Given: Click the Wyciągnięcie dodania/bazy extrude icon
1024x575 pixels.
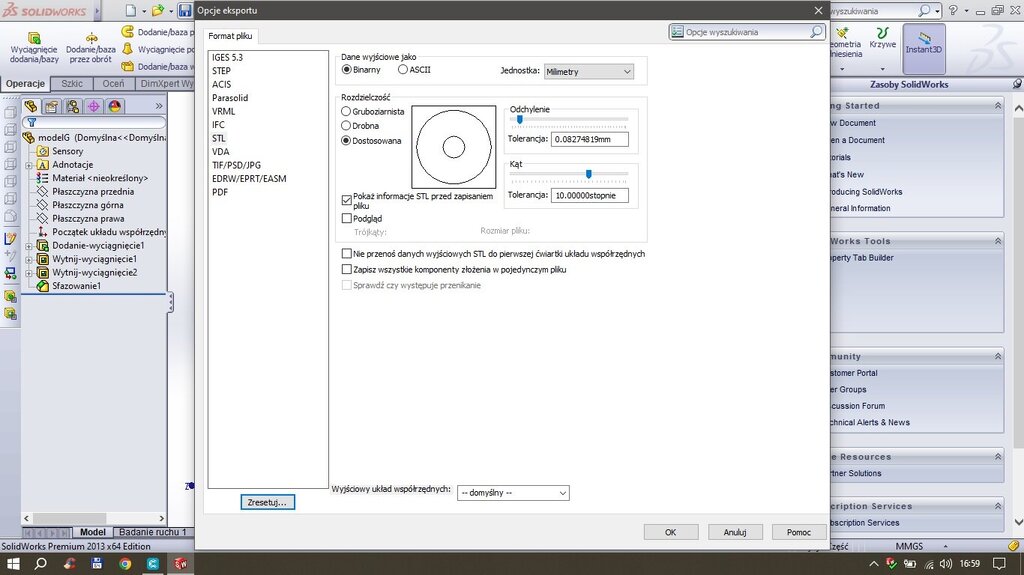Looking at the screenshot, I should (x=34, y=40).
